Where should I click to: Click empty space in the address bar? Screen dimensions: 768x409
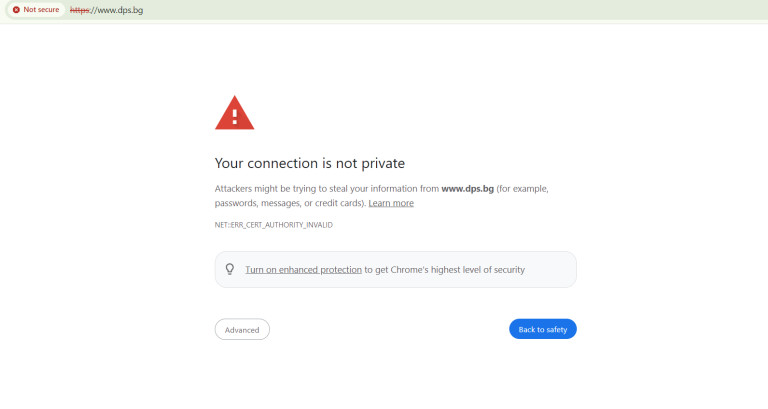tap(450, 10)
